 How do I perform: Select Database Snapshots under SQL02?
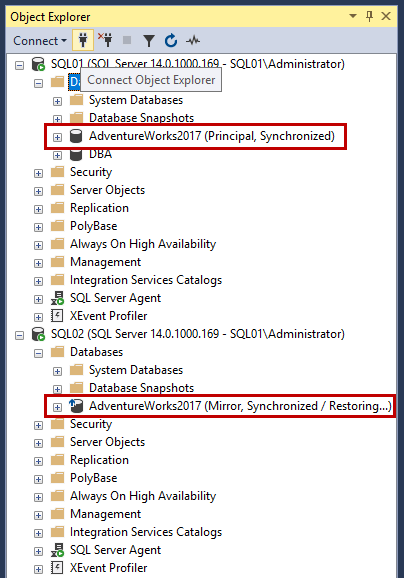(142, 388)
